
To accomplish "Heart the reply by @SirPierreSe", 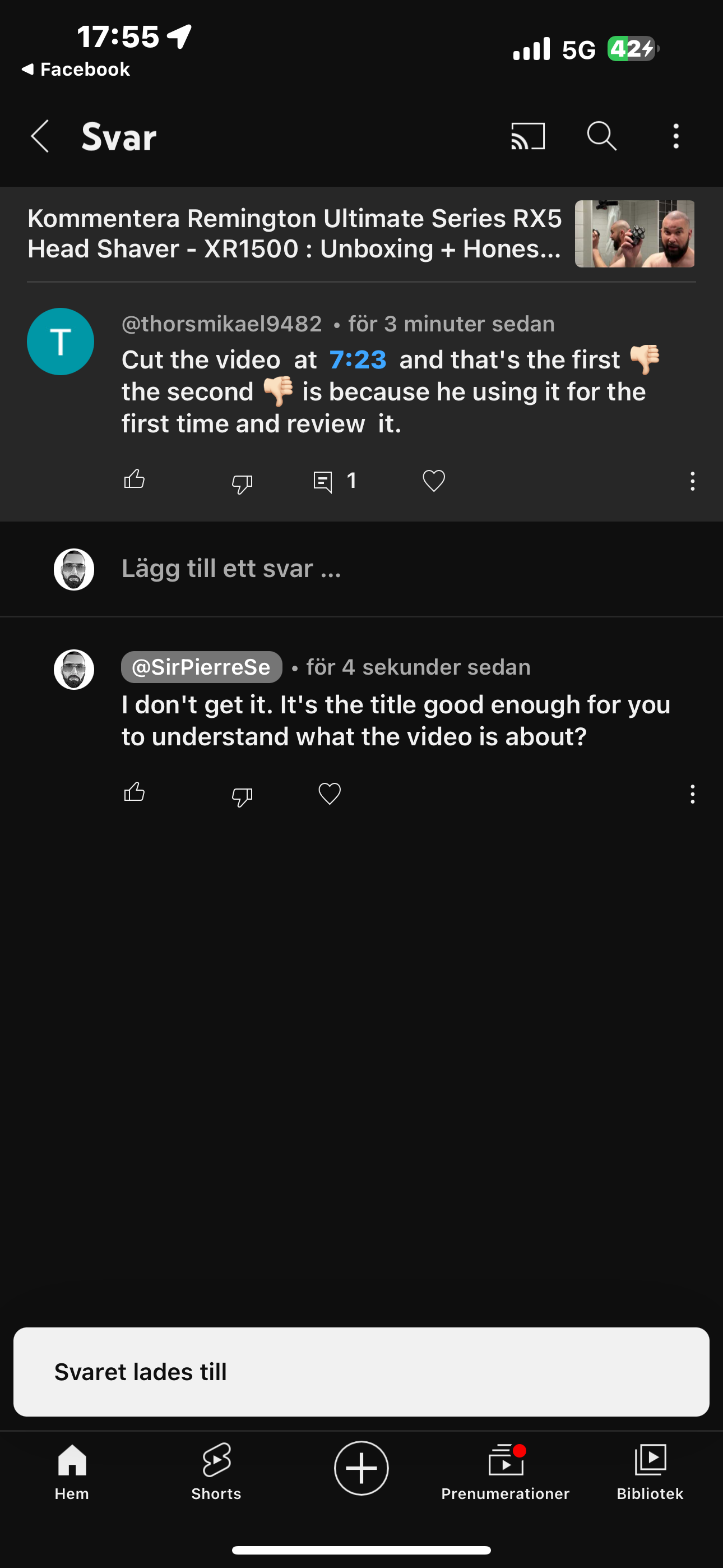I will coord(329,794).
